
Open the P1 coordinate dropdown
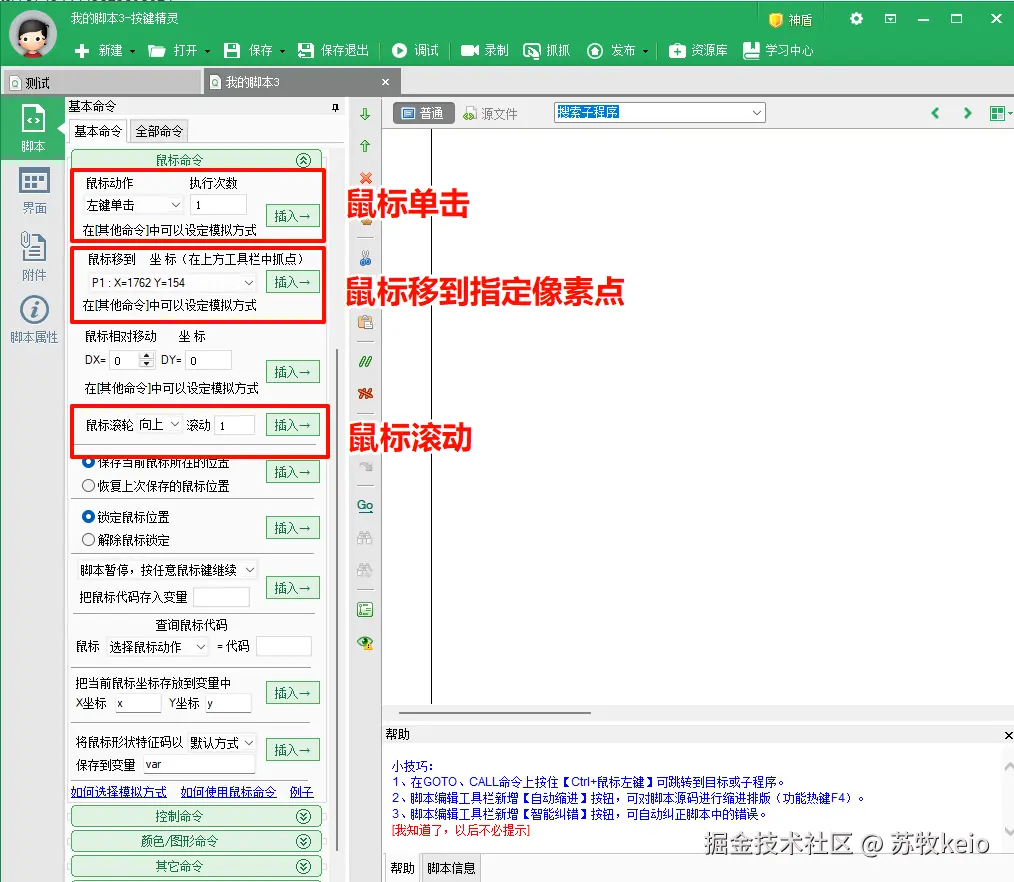point(172,283)
